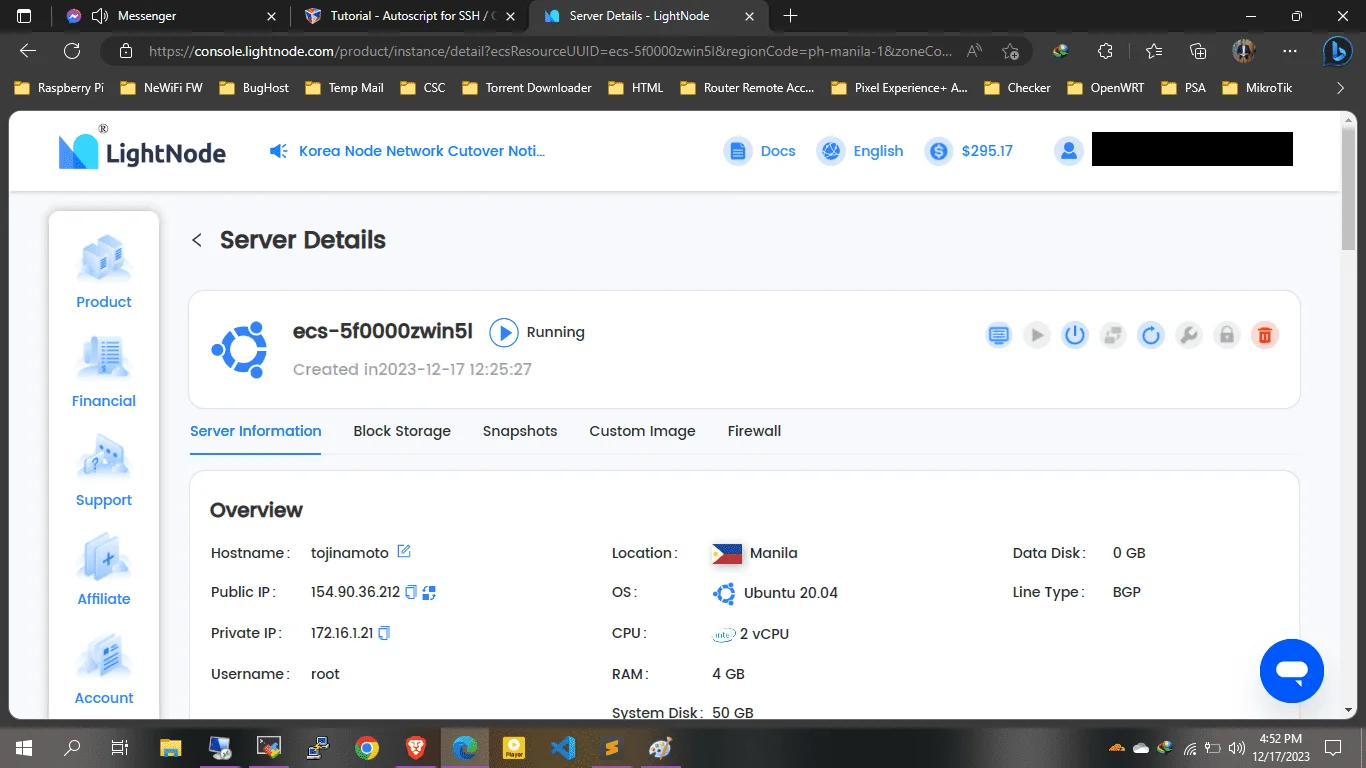Screen dimensions: 1366x768
Task: Open the Financial section in the sidebar
Action: click(104, 371)
